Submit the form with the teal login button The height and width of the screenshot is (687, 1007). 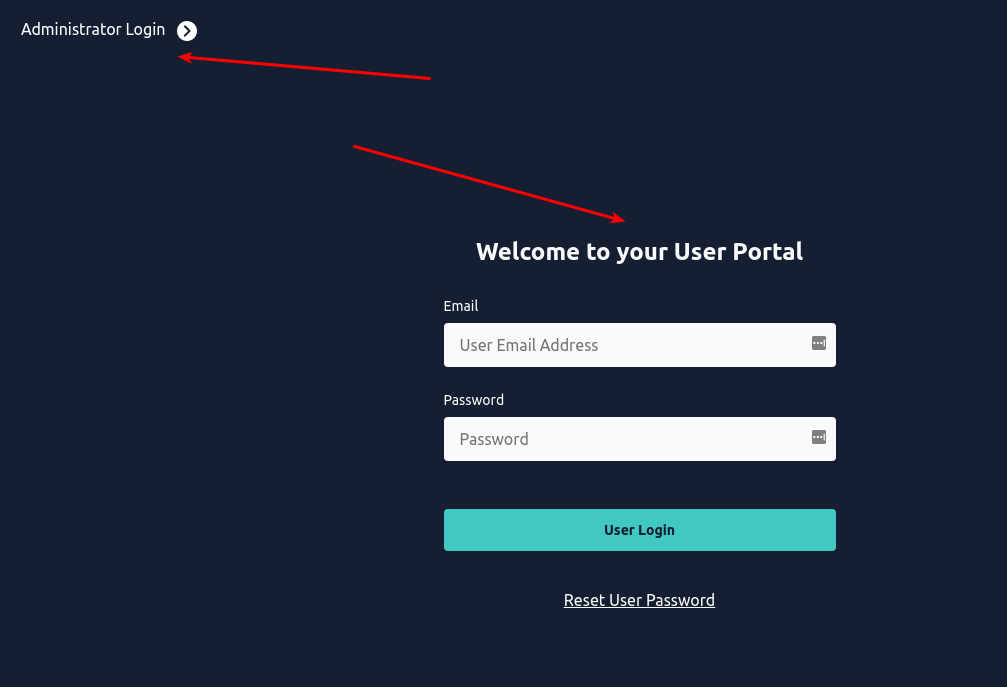(x=639, y=530)
